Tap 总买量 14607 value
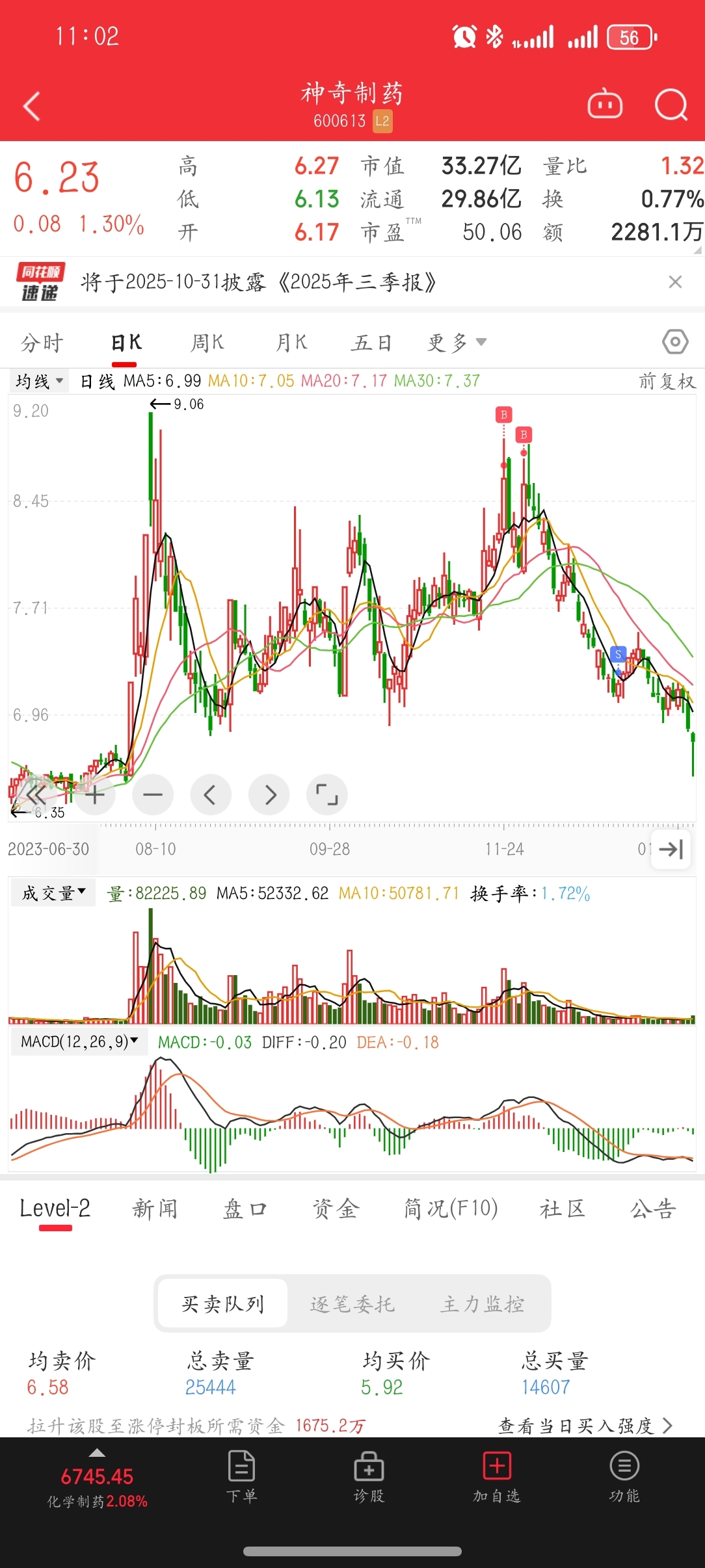Screen dimensions: 705x1568 545,1387
